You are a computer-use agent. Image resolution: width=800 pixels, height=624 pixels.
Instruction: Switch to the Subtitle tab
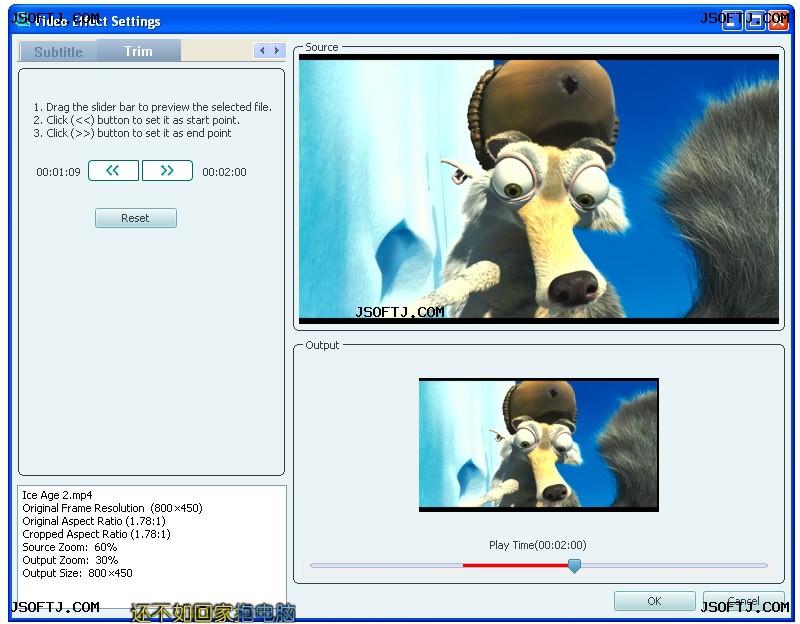tap(58, 52)
